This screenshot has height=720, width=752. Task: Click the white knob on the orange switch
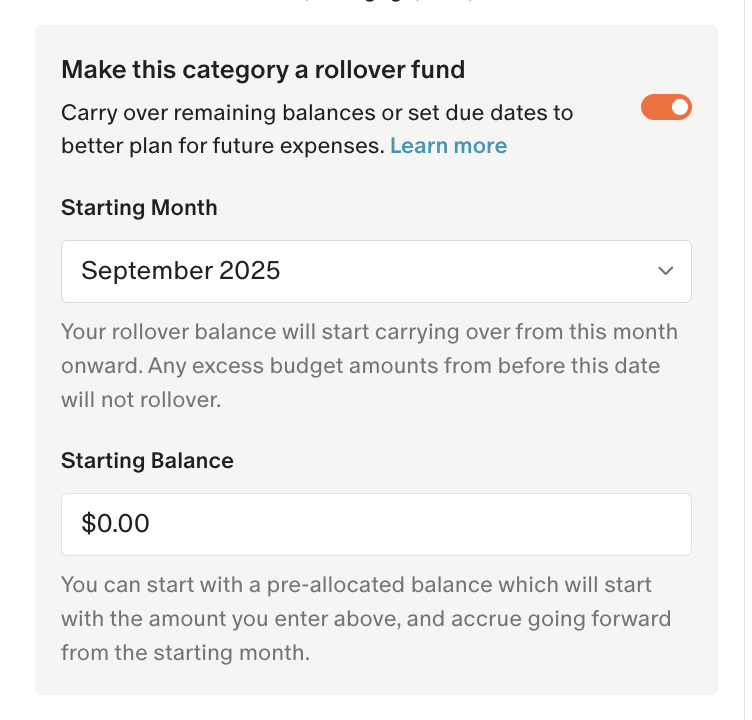pyautogui.click(x=680, y=107)
